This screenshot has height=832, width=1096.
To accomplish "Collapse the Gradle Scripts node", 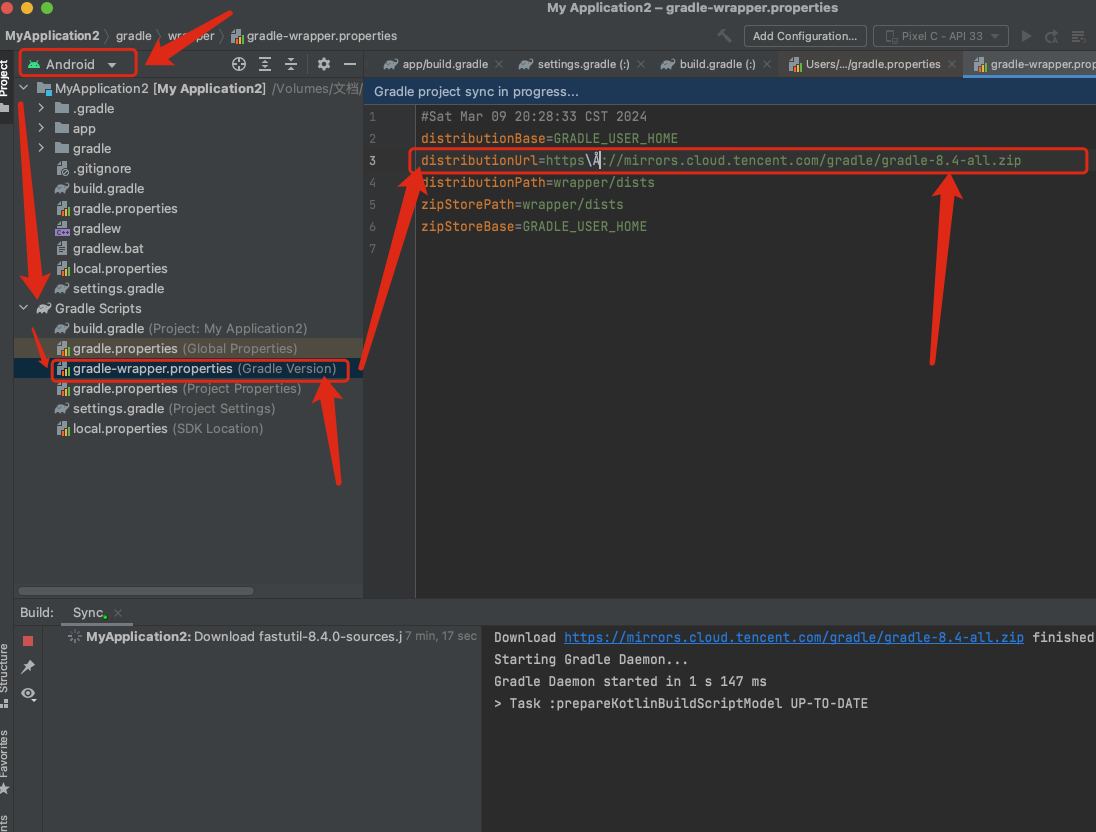I will click(x=24, y=308).
